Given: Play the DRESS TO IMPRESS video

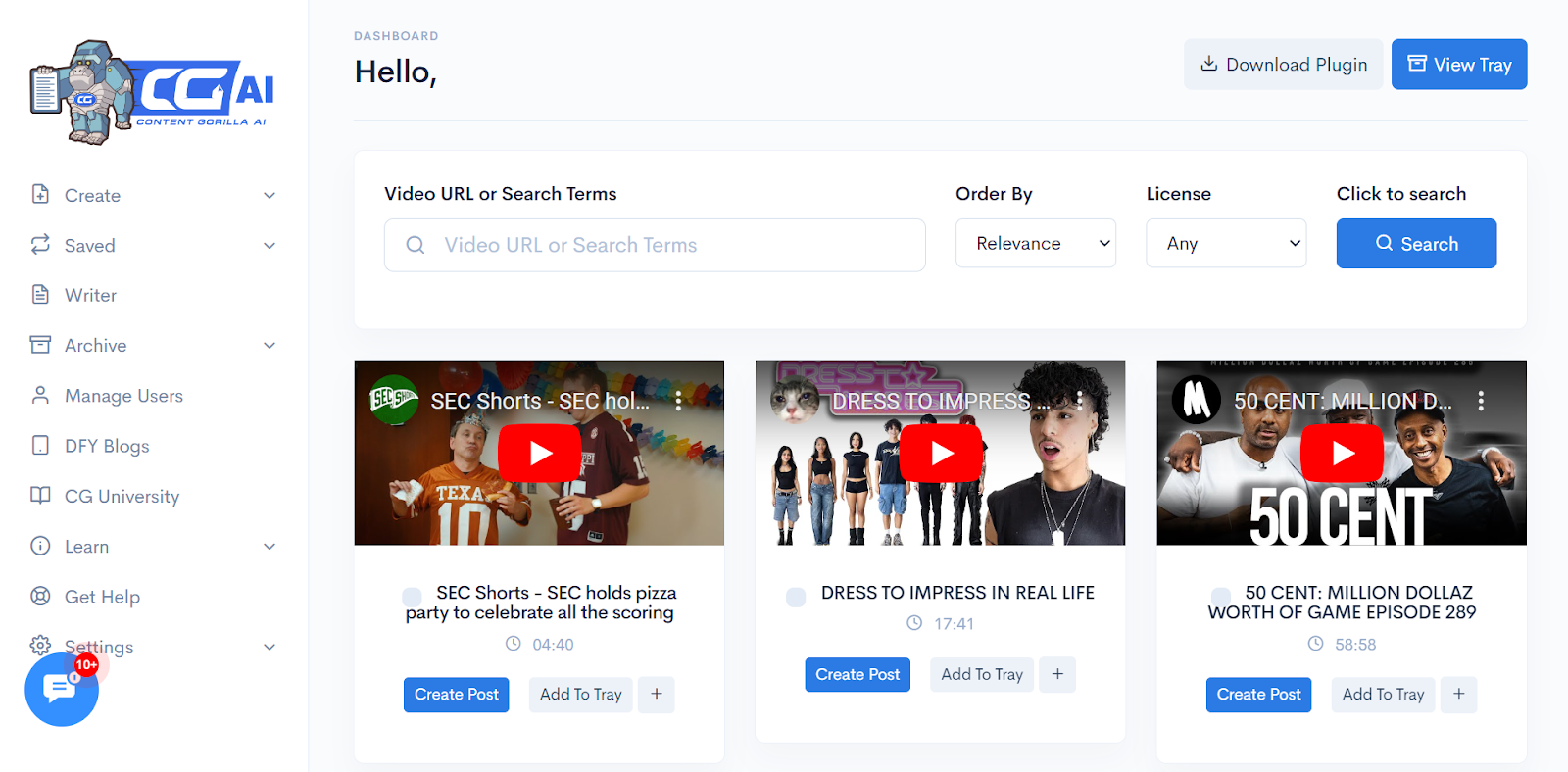Looking at the screenshot, I should 941,453.
